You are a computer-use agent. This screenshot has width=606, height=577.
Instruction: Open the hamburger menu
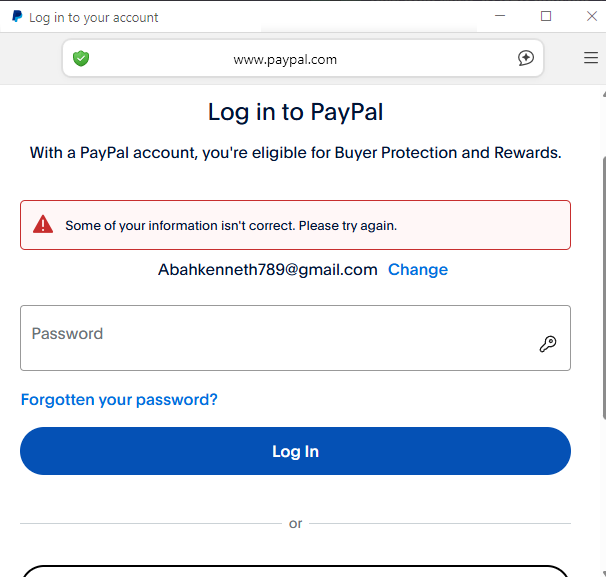[x=591, y=59]
